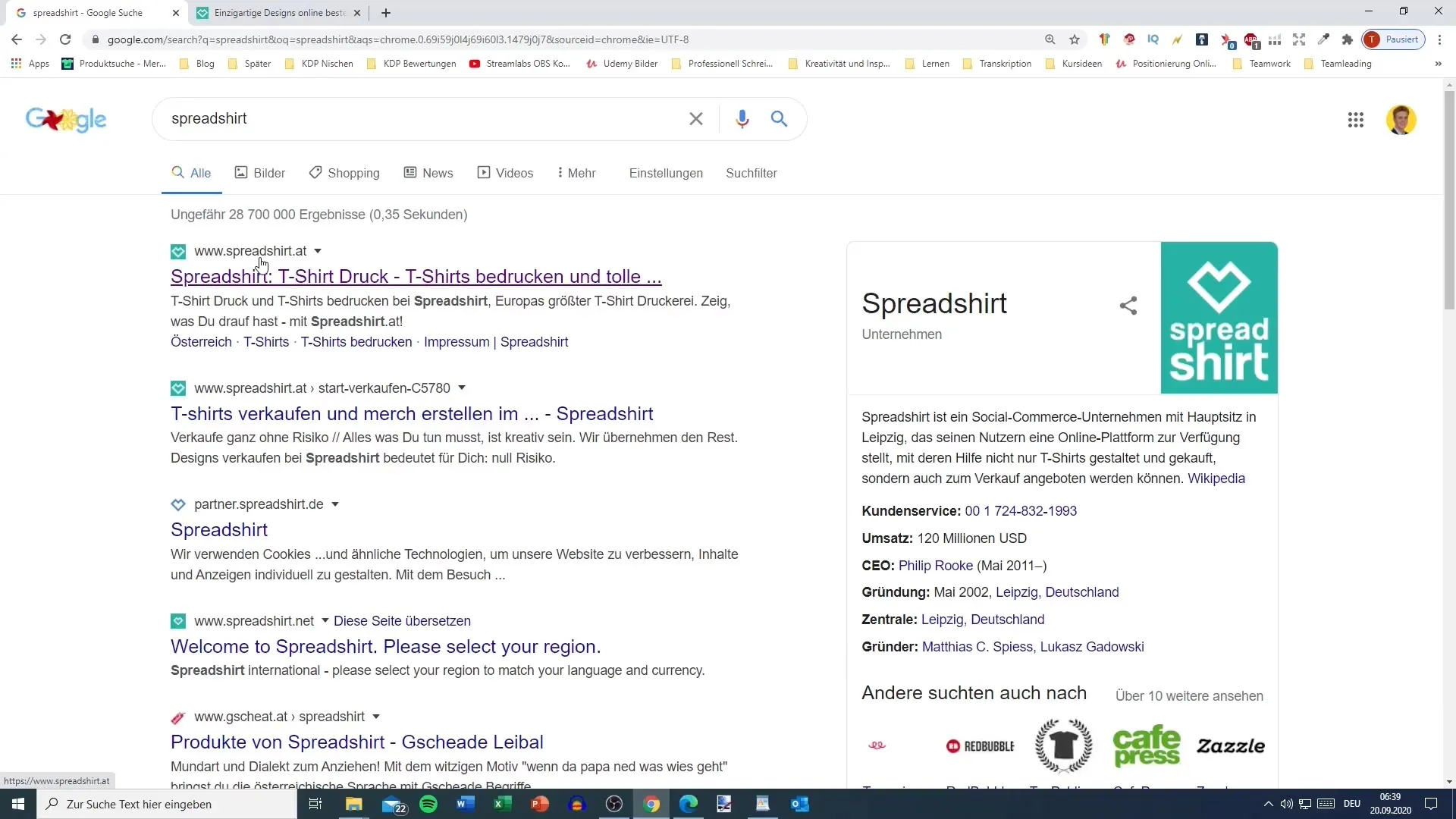
Task: Switch to News results tab
Action: click(x=428, y=173)
